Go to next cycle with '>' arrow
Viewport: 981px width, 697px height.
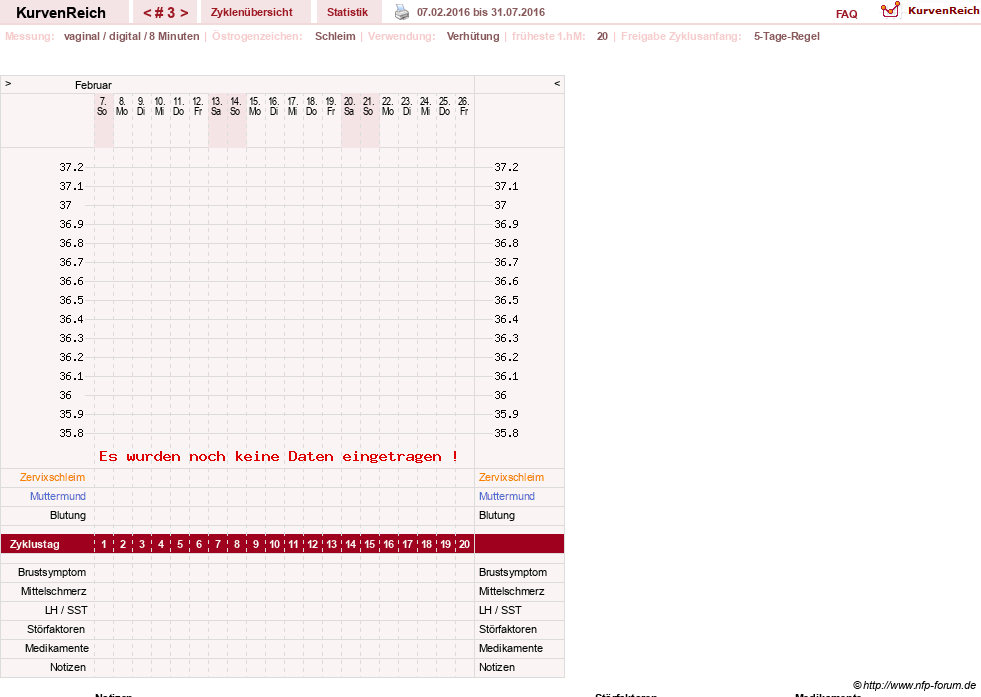[184, 13]
